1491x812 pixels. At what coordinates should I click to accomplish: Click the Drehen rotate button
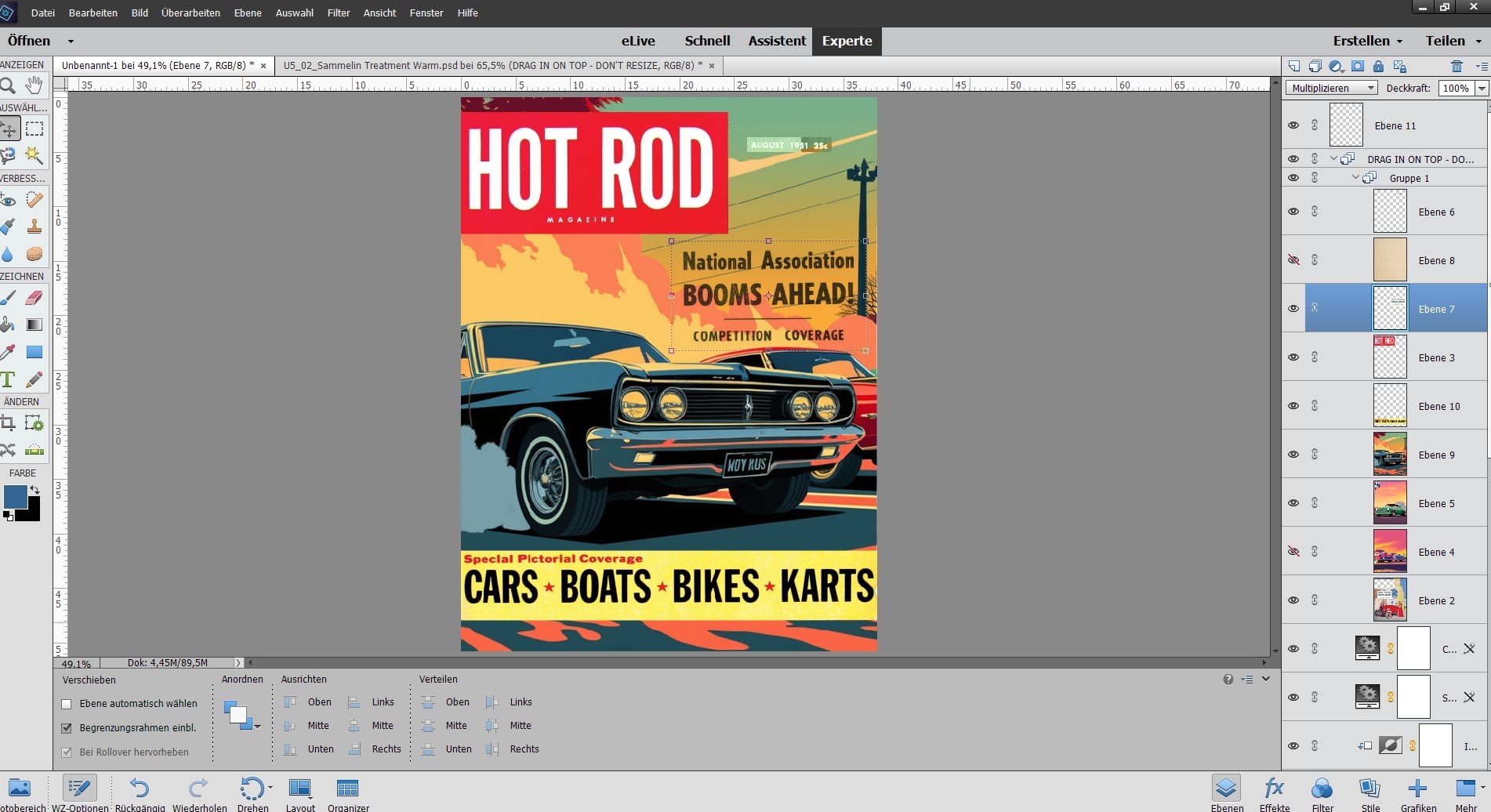tap(252, 793)
